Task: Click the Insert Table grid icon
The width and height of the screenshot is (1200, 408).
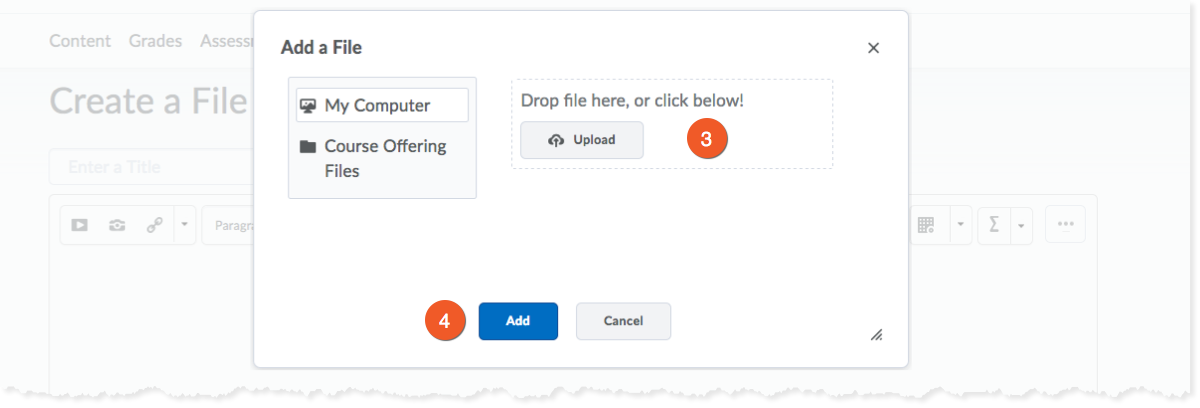Action: click(926, 226)
